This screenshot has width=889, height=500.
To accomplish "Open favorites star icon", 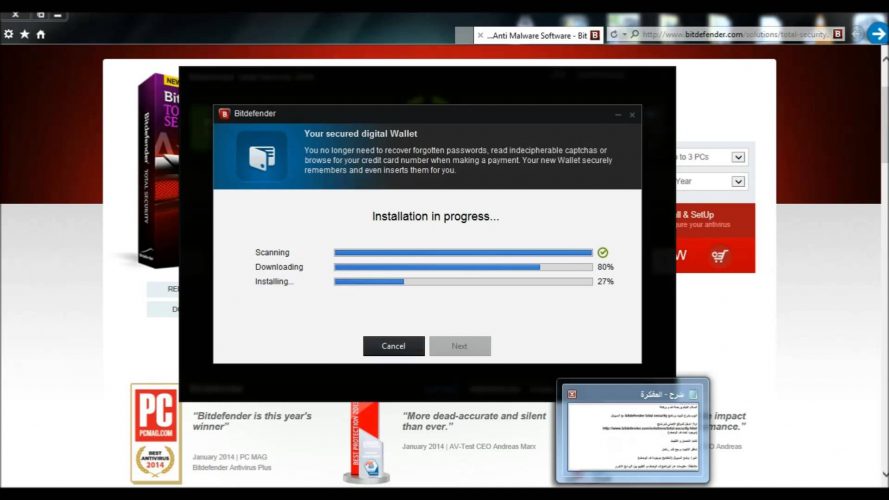I will click(25, 34).
